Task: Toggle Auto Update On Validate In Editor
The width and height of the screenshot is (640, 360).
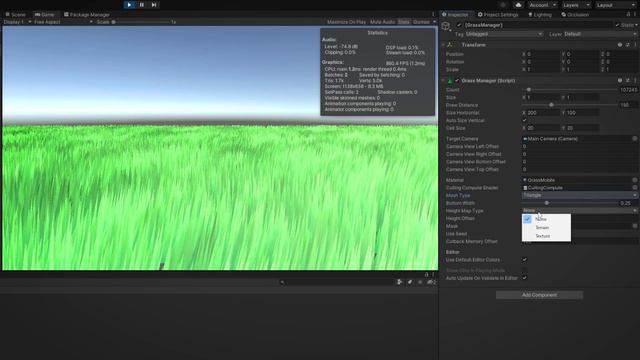Action: tap(524, 278)
